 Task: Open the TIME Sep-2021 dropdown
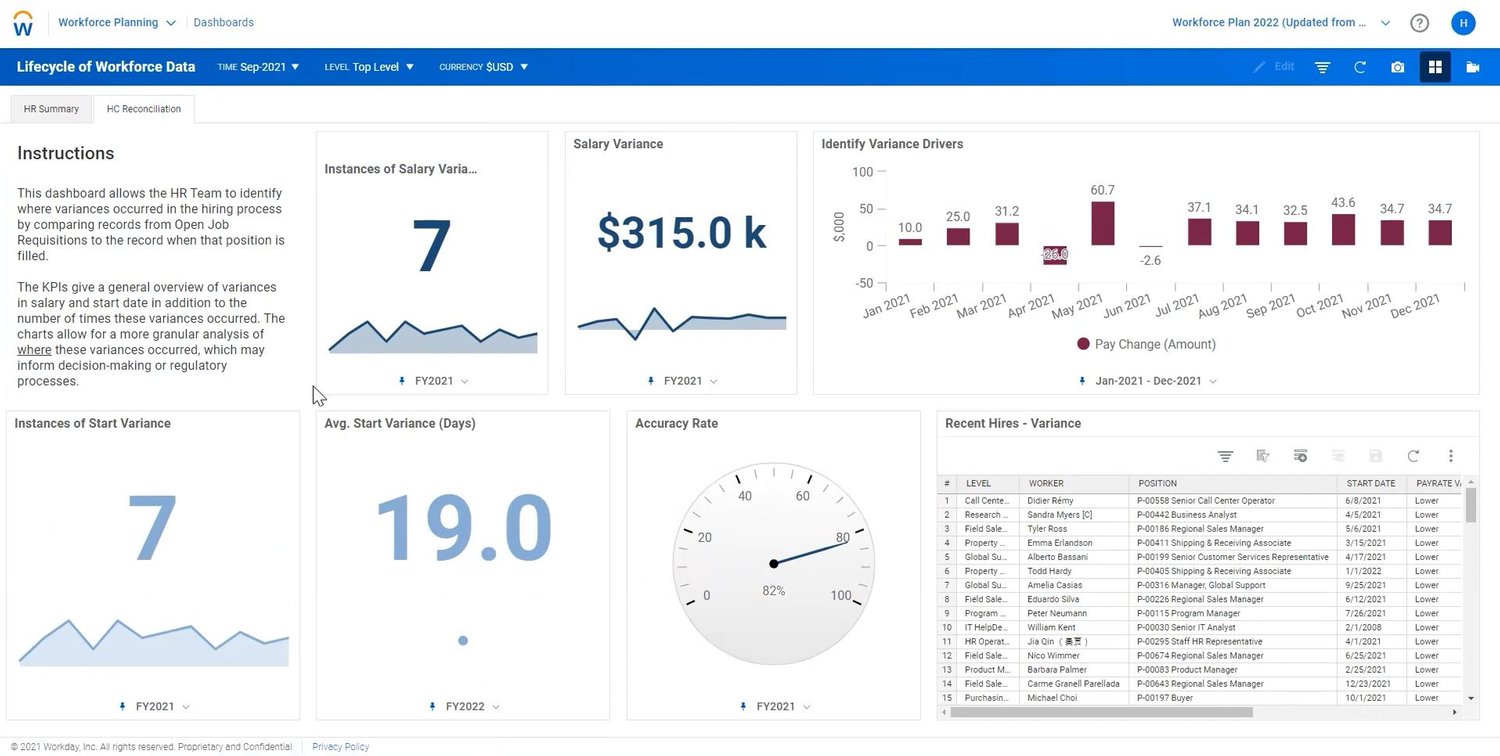(257, 67)
